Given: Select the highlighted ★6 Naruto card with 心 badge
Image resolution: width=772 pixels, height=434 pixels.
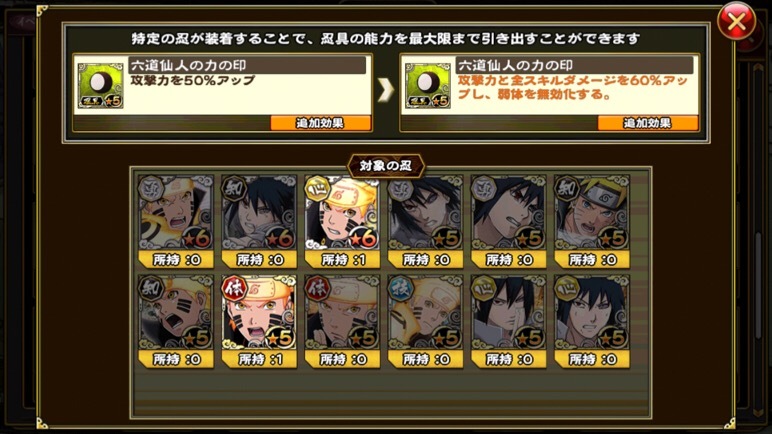Looking at the screenshot, I should click(x=342, y=221).
